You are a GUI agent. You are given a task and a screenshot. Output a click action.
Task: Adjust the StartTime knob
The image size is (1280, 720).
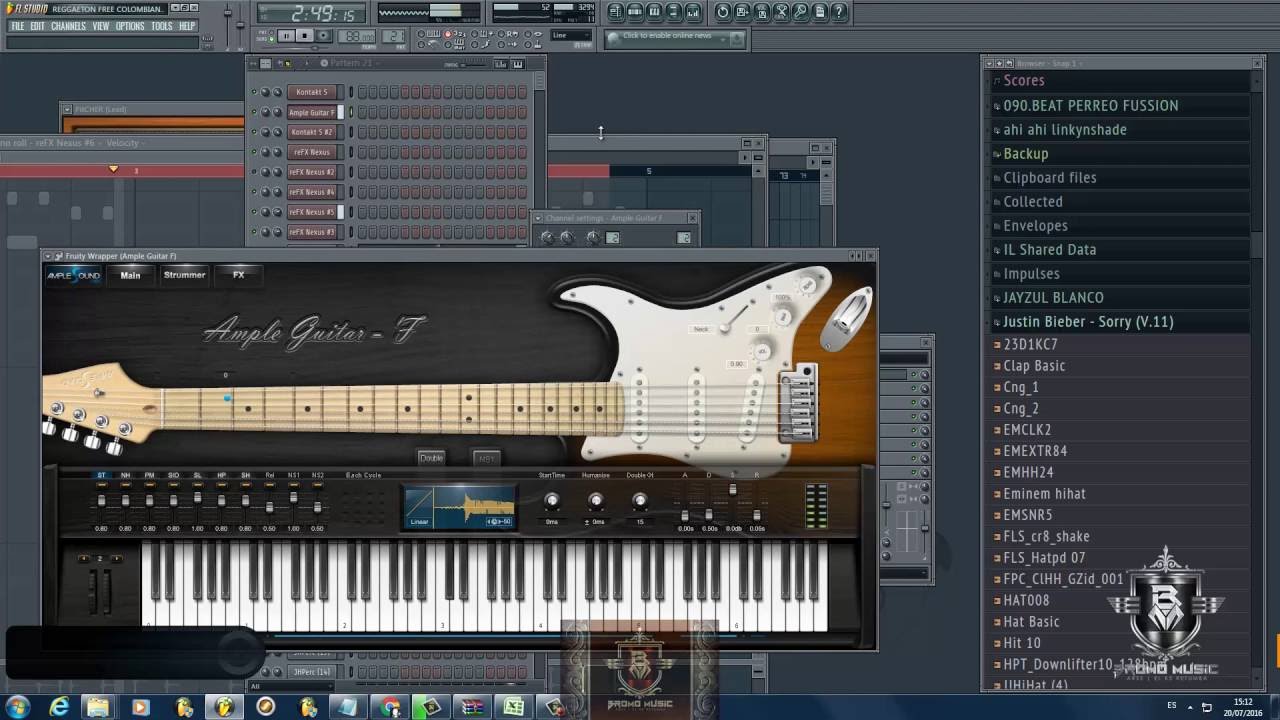pos(551,500)
